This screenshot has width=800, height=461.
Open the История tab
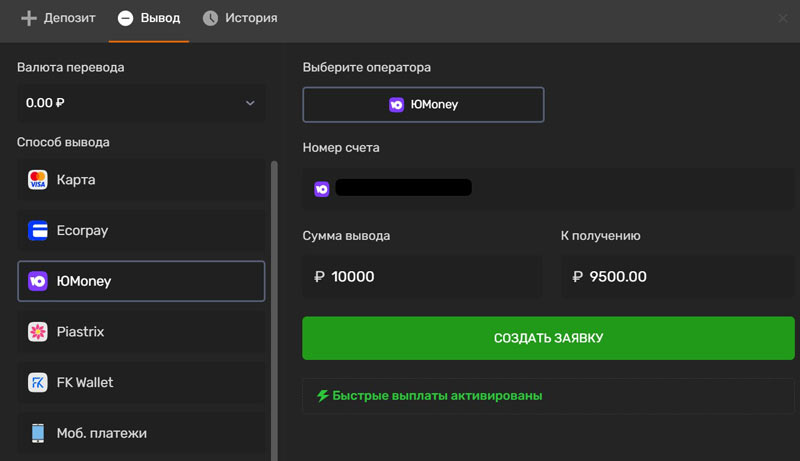point(240,18)
